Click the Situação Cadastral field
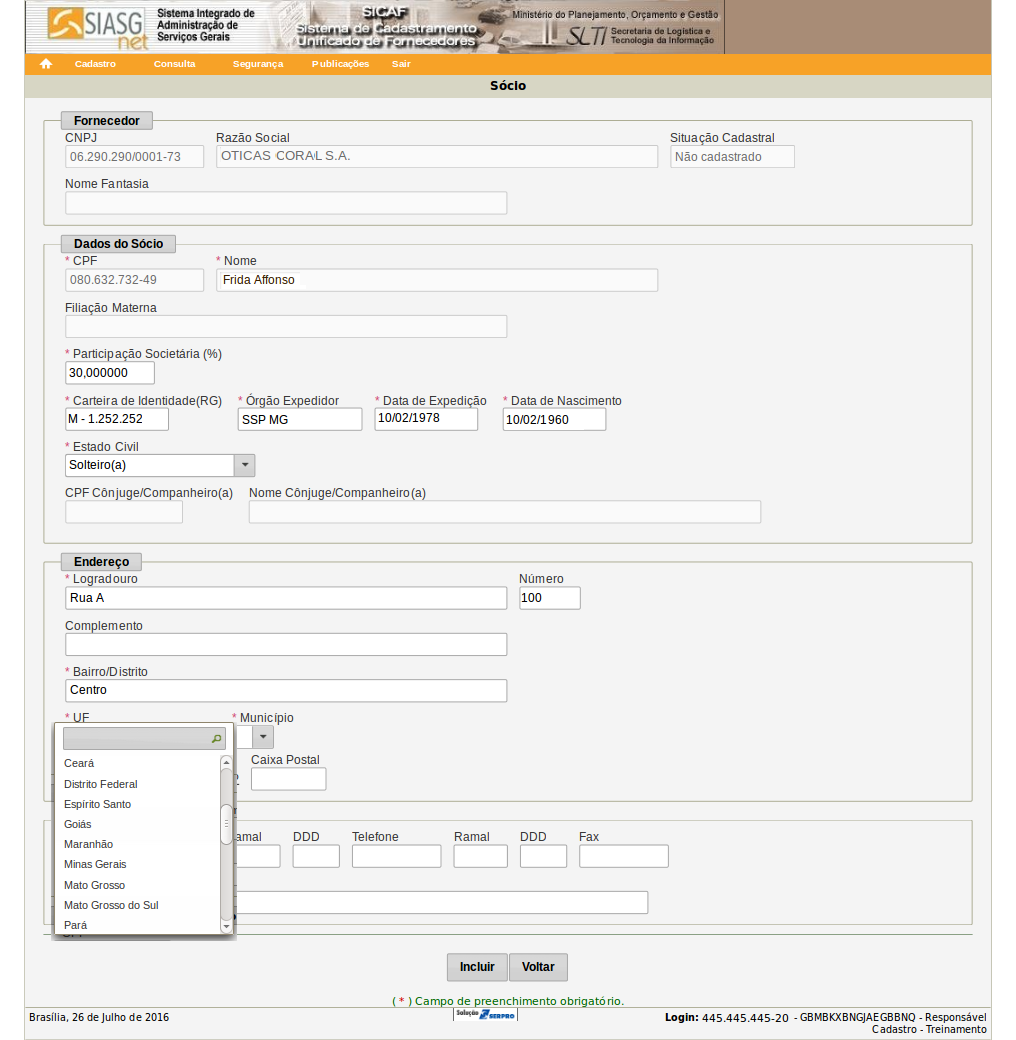Image resolution: width=1016 pixels, height=1040 pixels. (x=732, y=157)
